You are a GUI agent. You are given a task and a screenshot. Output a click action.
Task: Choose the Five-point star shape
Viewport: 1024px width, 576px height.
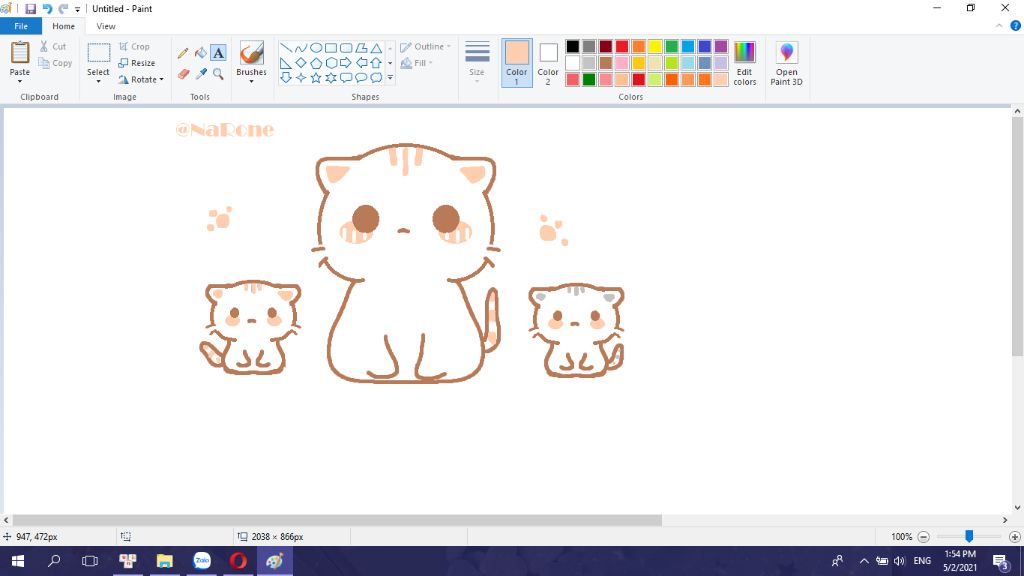[x=315, y=78]
